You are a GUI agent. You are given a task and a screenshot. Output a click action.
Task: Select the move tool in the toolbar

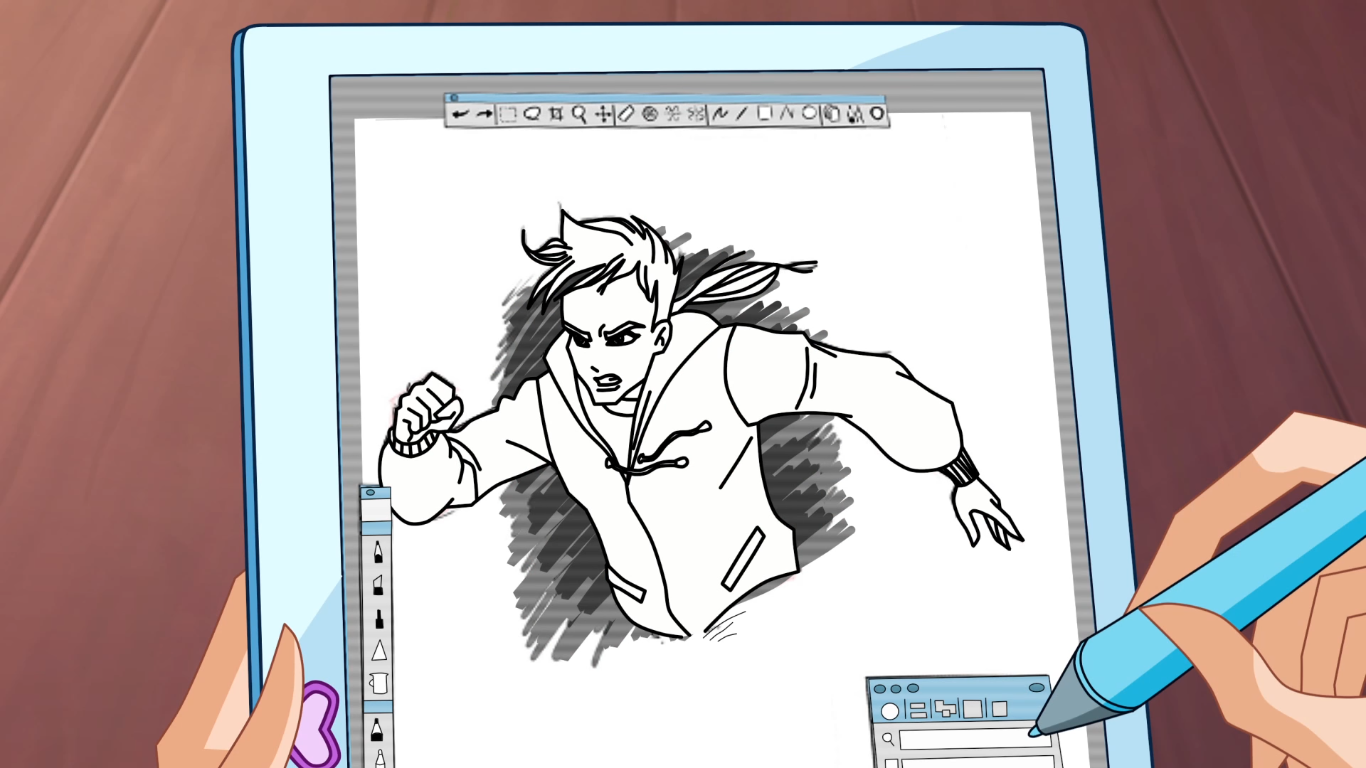click(x=603, y=115)
